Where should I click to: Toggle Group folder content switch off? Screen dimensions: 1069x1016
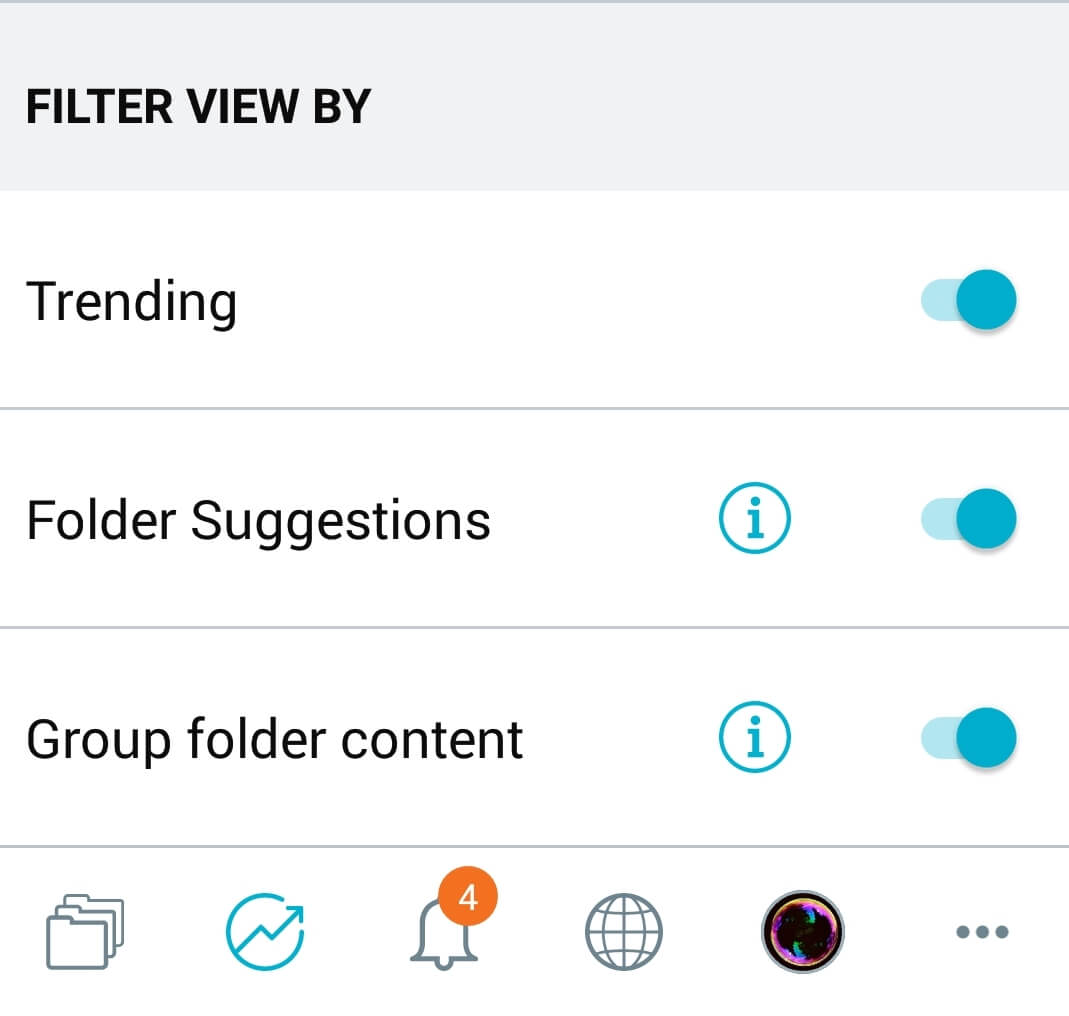point(969,738)
